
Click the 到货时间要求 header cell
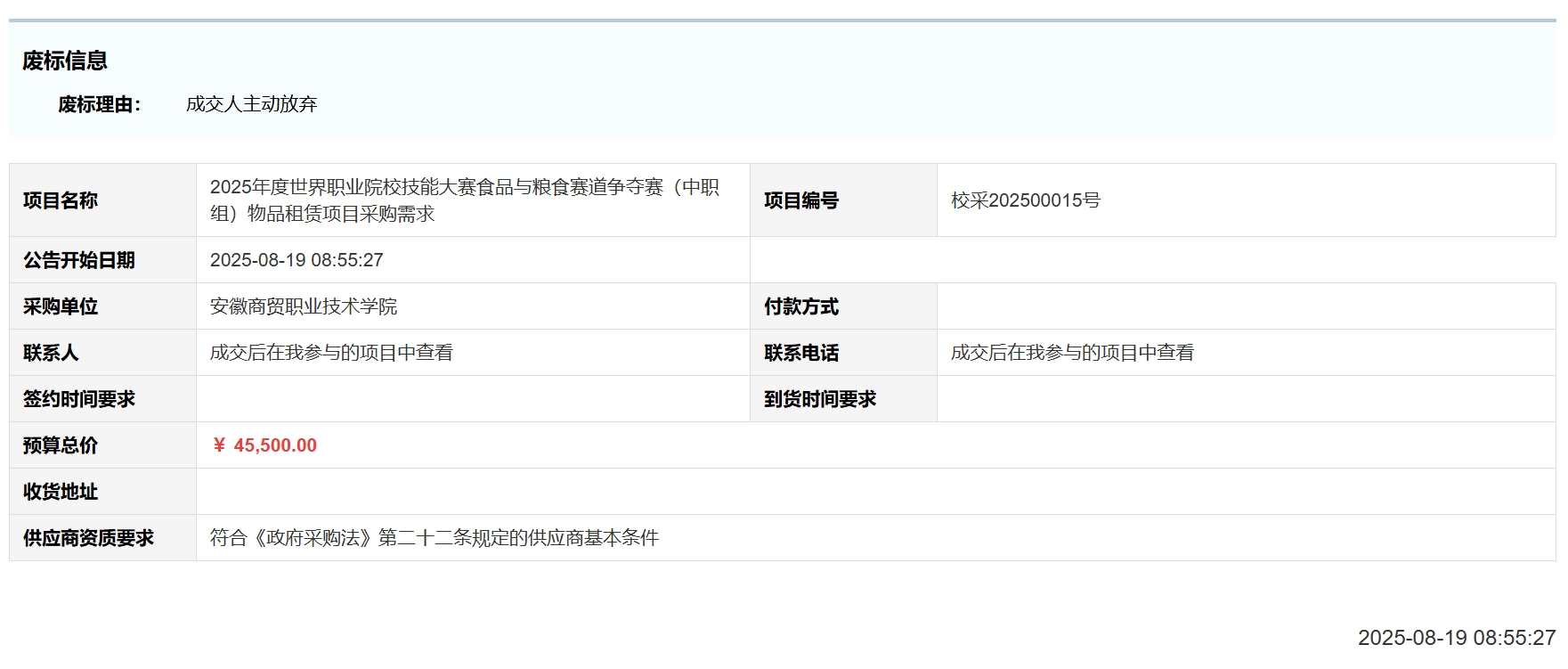click(x=820, y=399)
